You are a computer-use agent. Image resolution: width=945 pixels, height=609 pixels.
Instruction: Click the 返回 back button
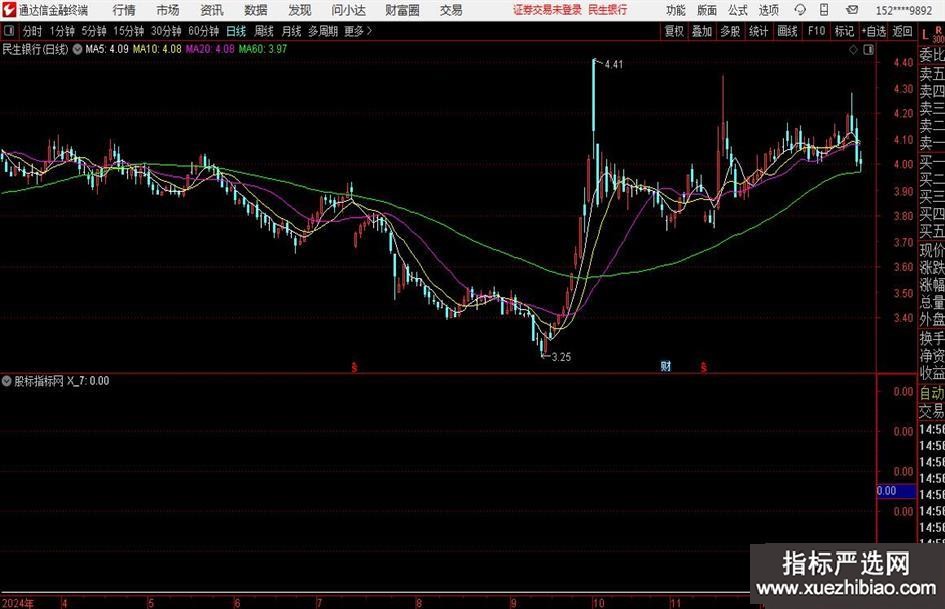[902, 31]
